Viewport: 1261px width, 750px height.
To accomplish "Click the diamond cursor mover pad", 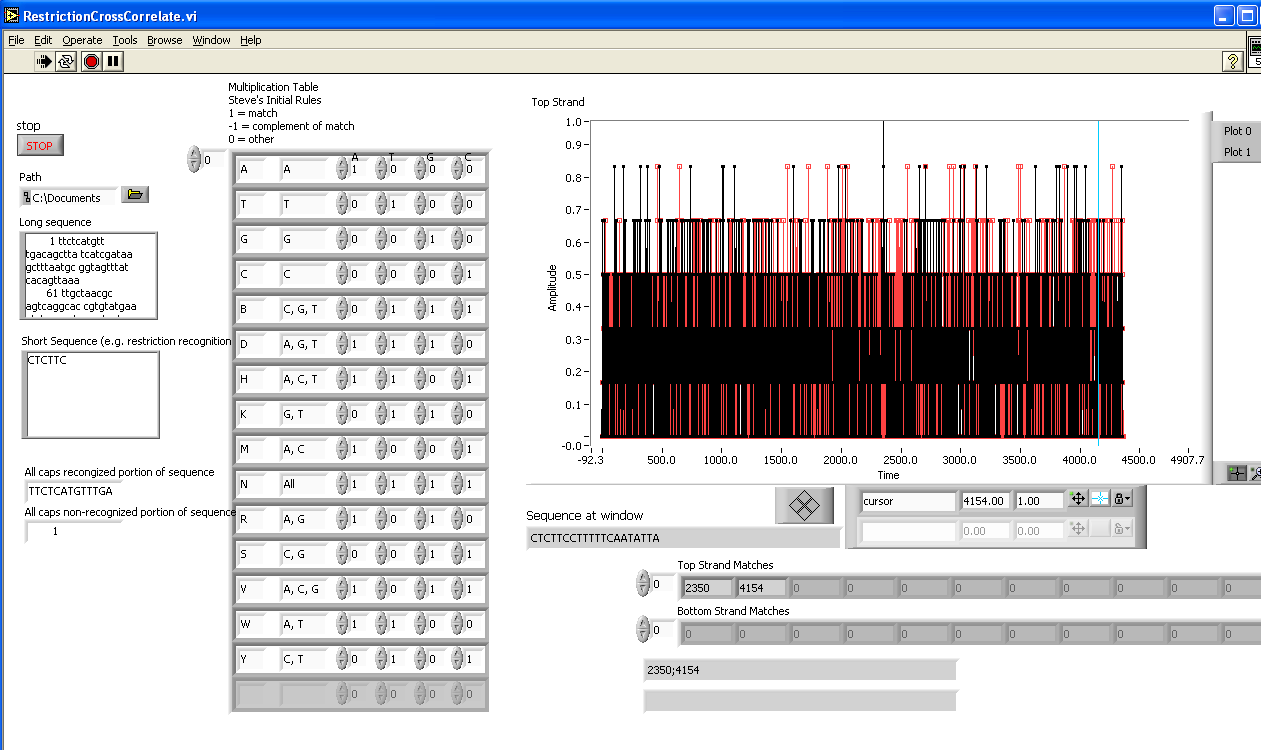I will click(x=804, y=505).
